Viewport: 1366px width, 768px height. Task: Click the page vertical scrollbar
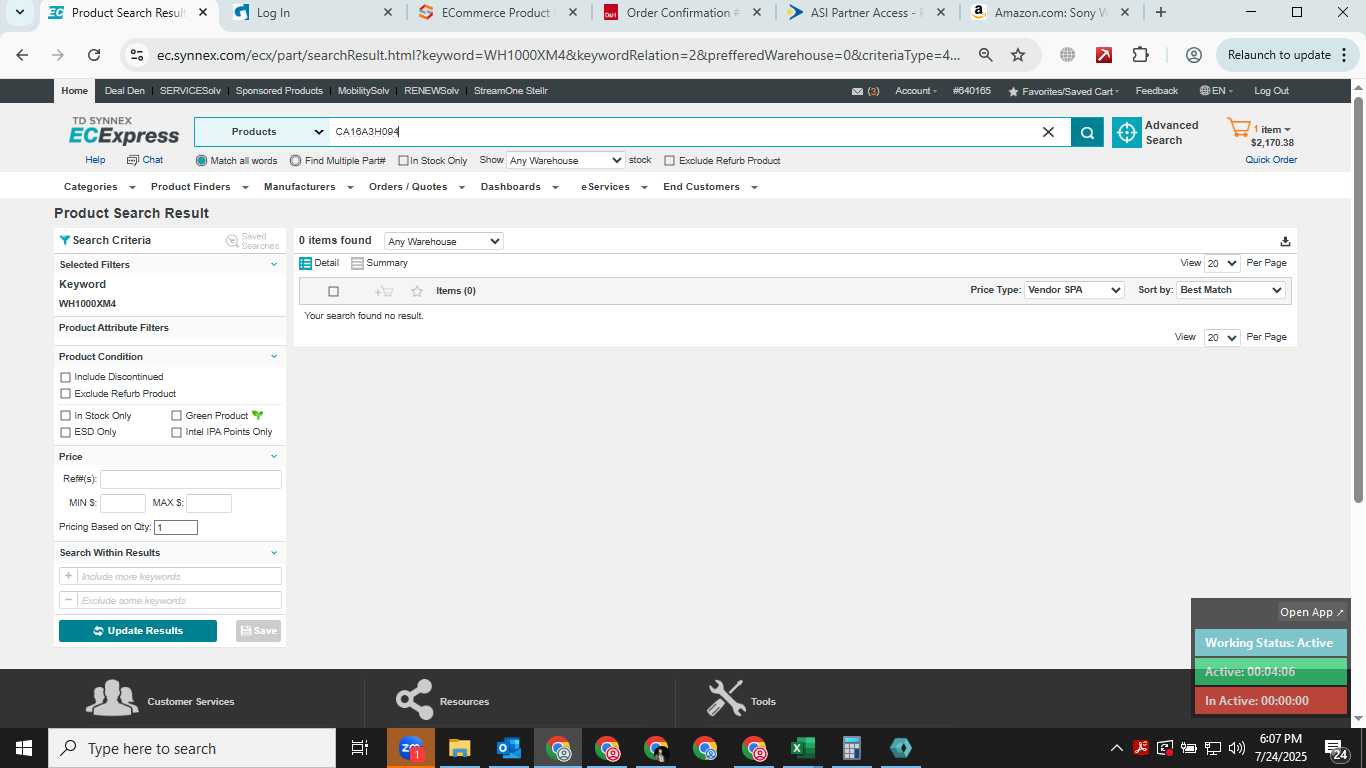pos(1358,300)
